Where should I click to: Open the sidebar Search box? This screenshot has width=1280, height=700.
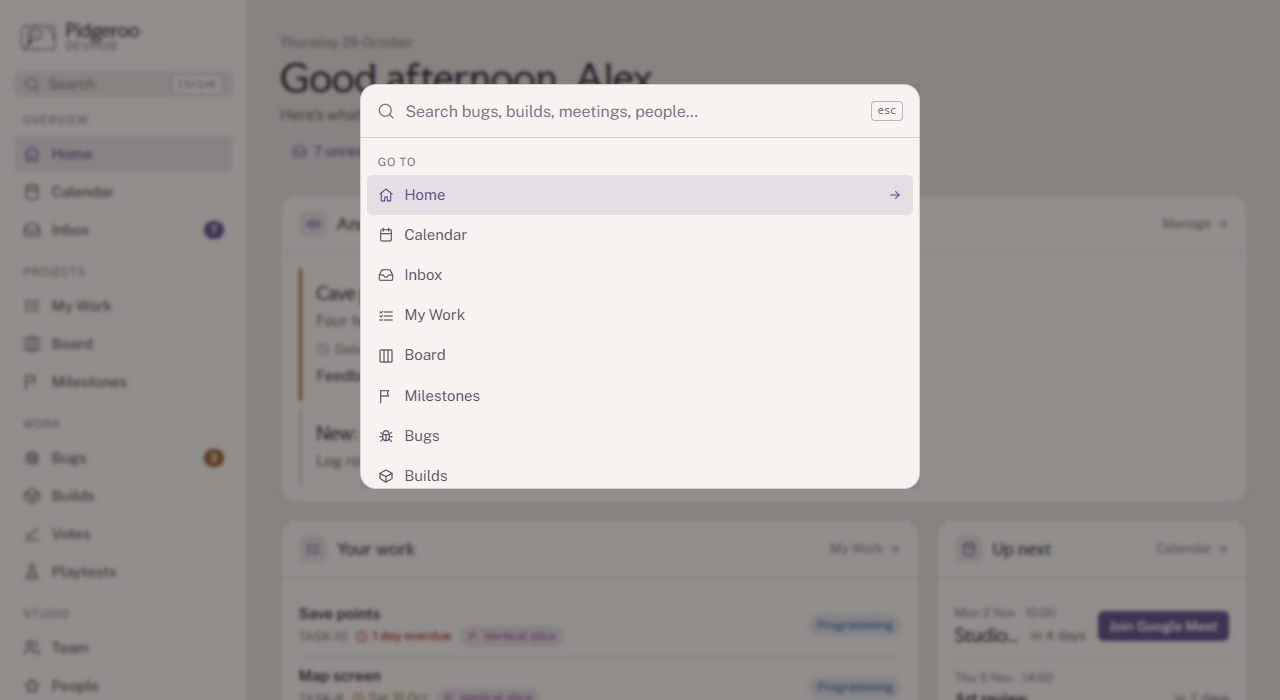pyautogui.click(x=123, y=84)
